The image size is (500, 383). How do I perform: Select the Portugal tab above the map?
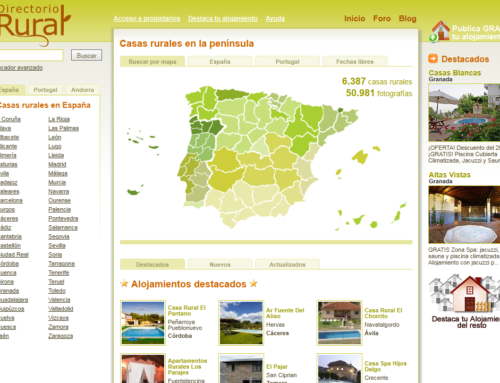(x=287, y=61)
